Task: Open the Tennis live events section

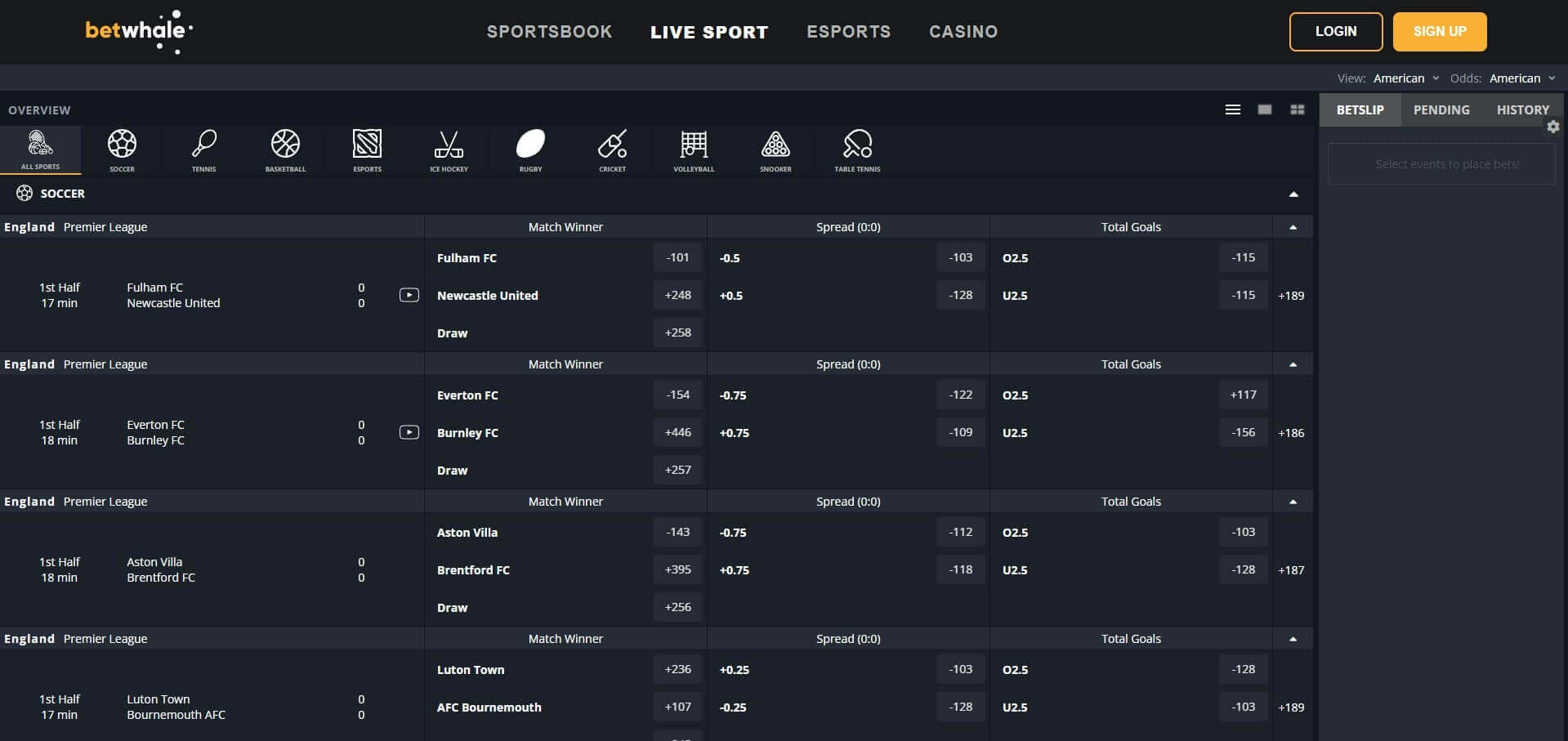Action: (x=203, y=150)
